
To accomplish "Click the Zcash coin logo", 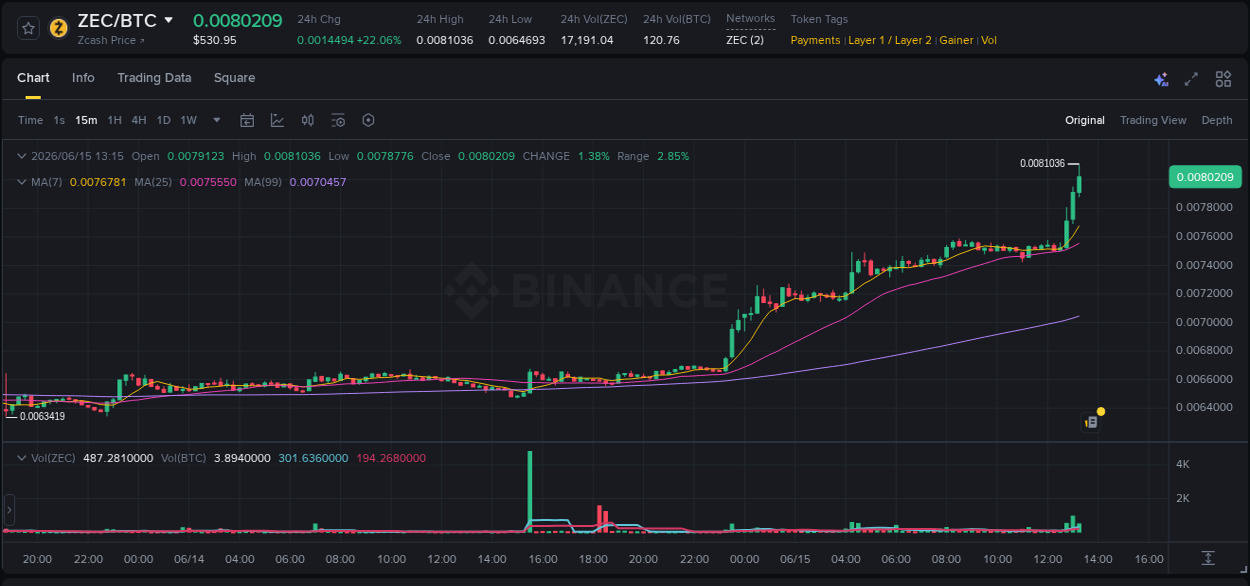I will click(58, 28).
